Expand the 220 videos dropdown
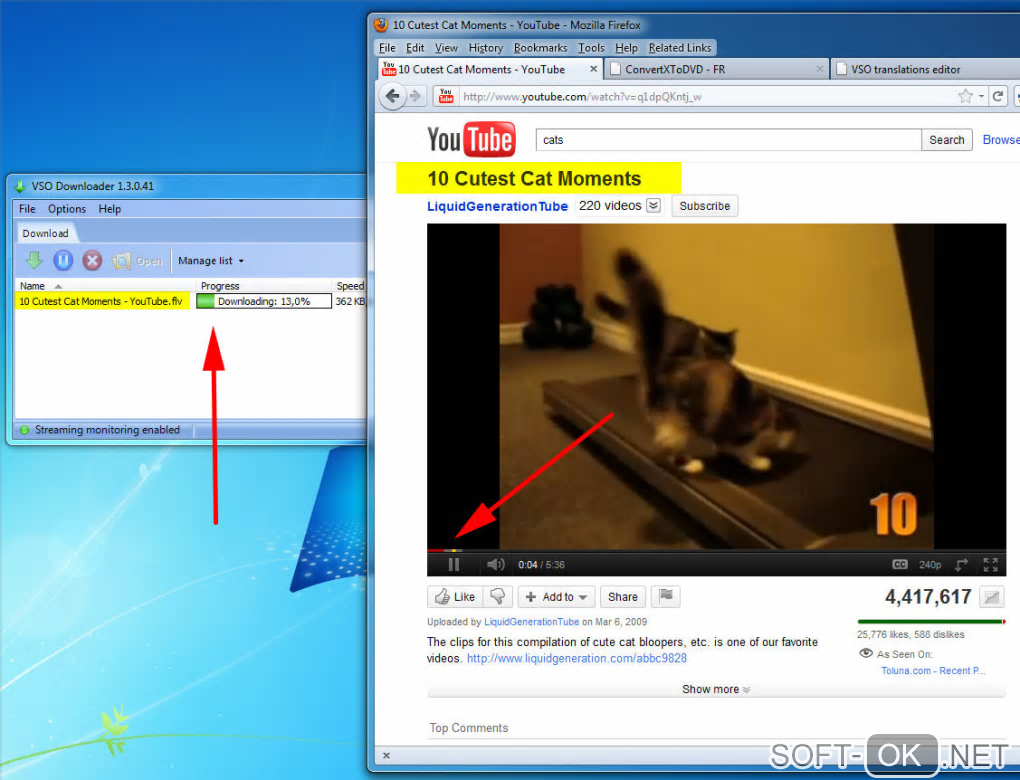This screenshot has width=1020, height=780. (x=654, y=206)
